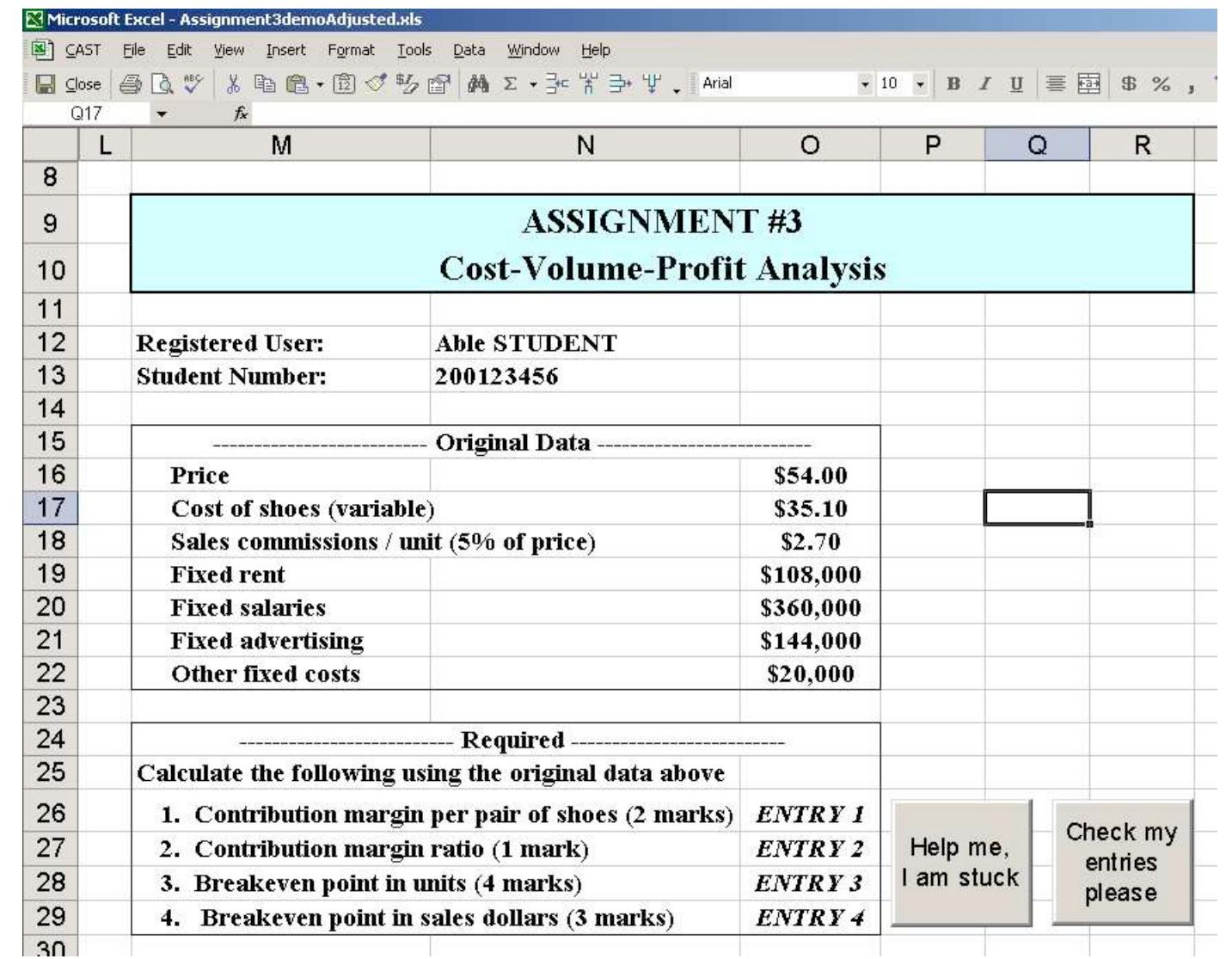Viewport: 1232px width, 959px height.
Task: Open Print Preview from the toolbar
Action: pos(161,84)
